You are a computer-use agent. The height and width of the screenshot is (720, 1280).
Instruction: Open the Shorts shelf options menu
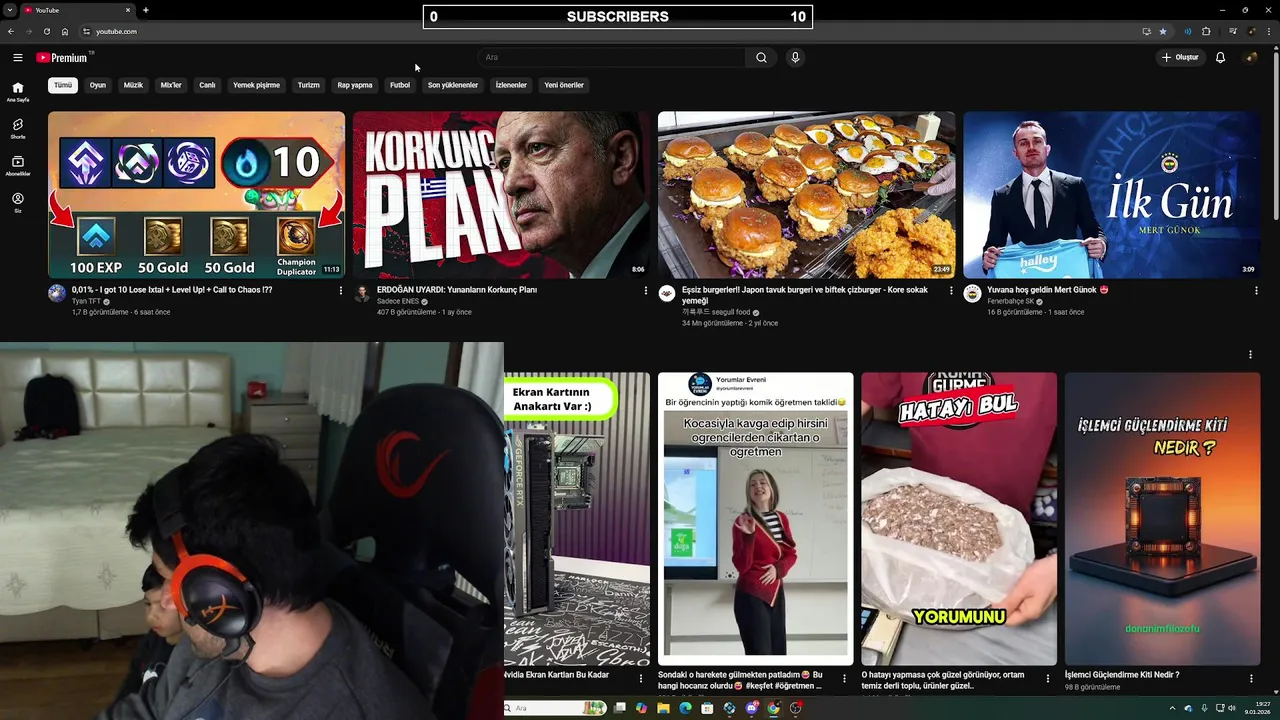1250,354
